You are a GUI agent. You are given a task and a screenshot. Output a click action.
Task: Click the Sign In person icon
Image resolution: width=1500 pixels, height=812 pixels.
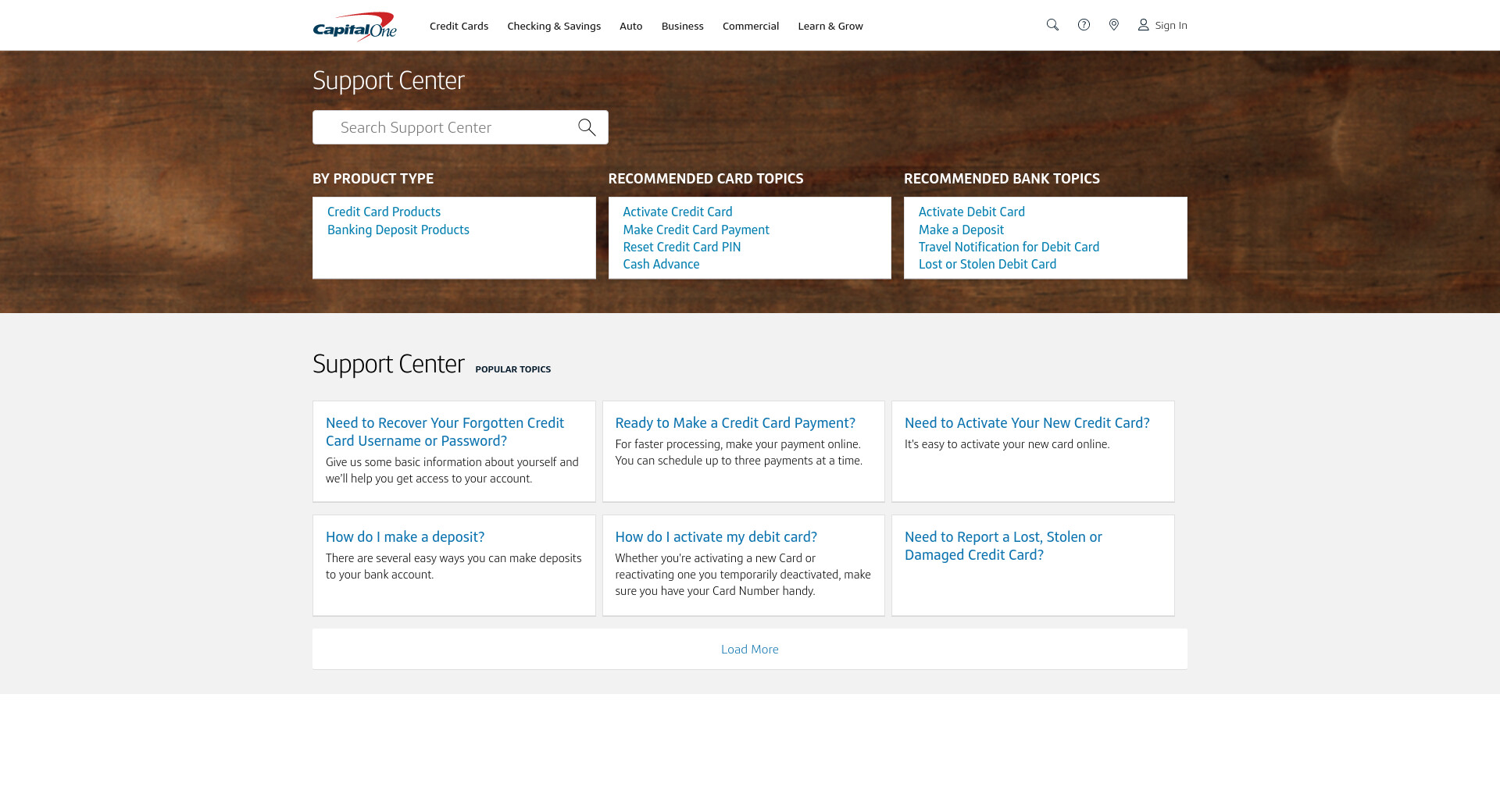(1143, 25)
